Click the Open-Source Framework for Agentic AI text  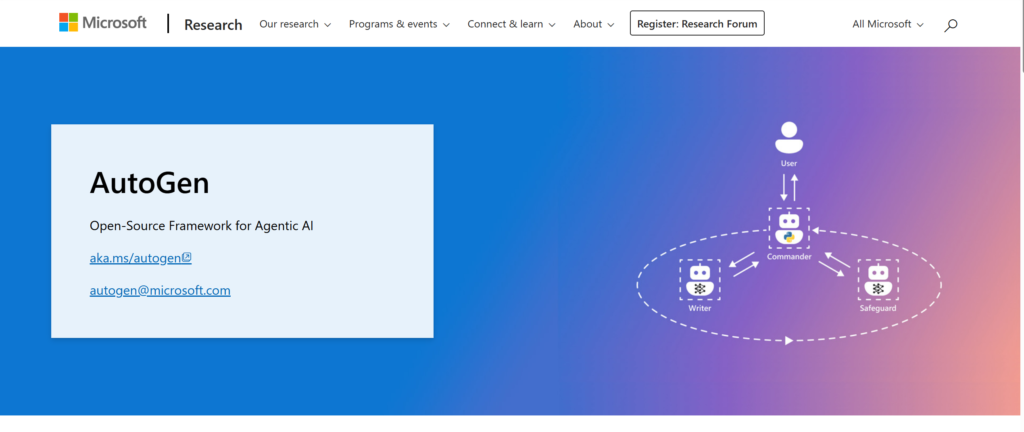click(201, 226)
